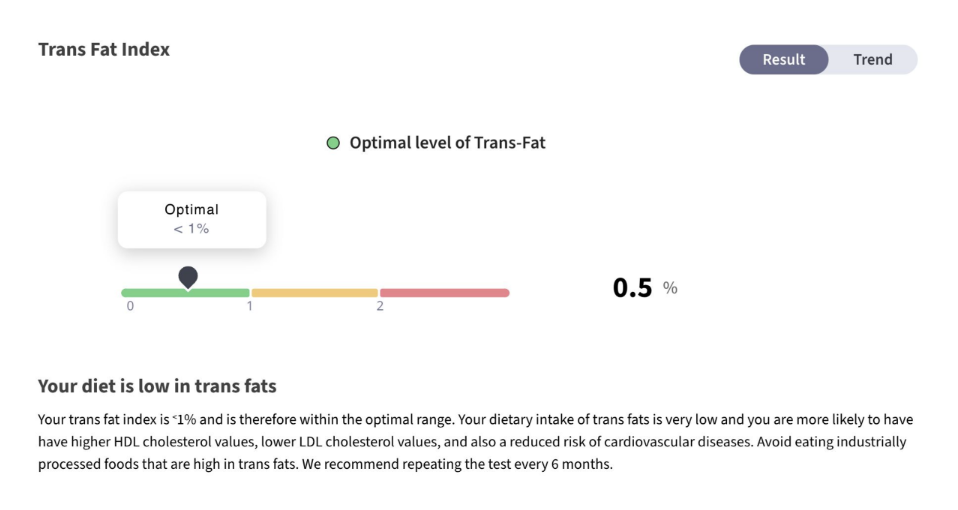Click the red high segment of the bar
Image resolution: width=958 pixels, height=510 pixels.
coord(445,293)
